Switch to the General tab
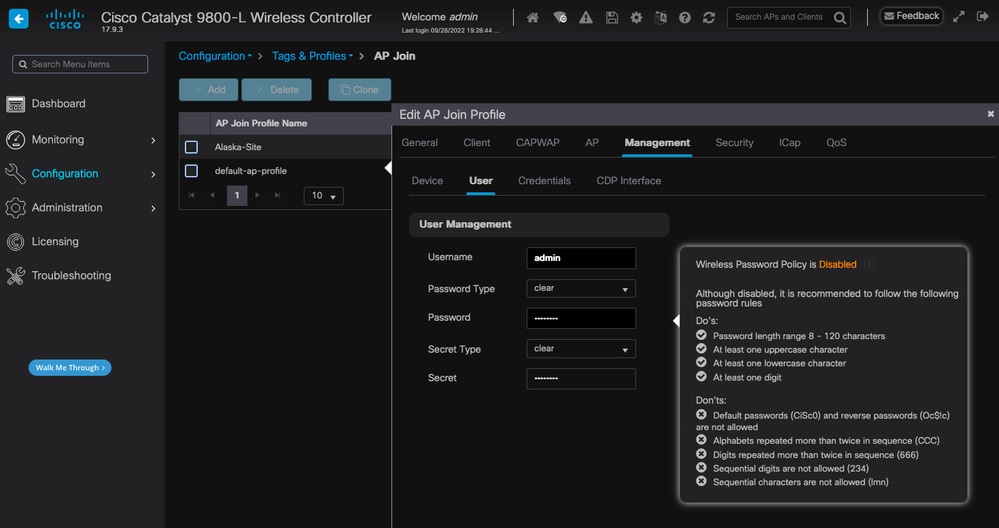The width and height of the screenshot is (999, 528). pyautogui.click(x=419, y=143)
